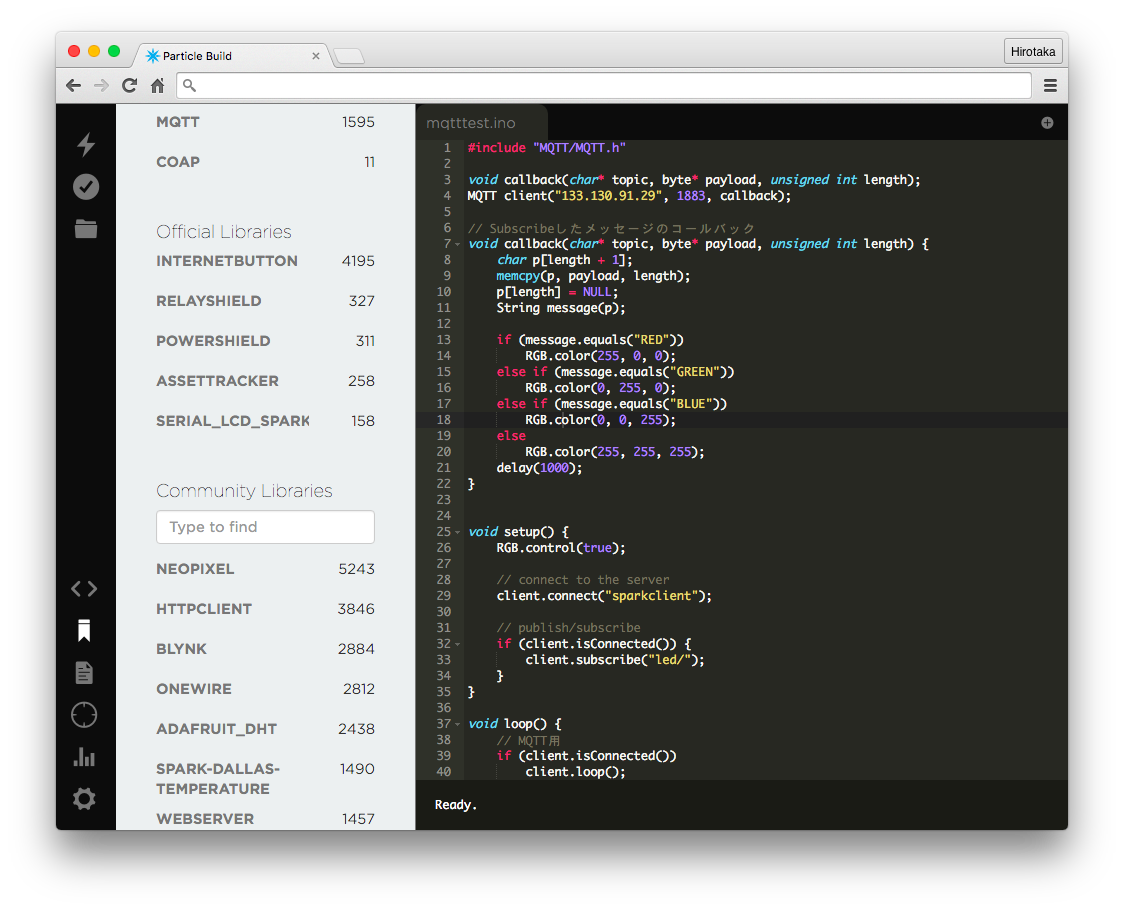Open the NEOPIXEL community library
1124x910 pixels.
click(265, 569)
